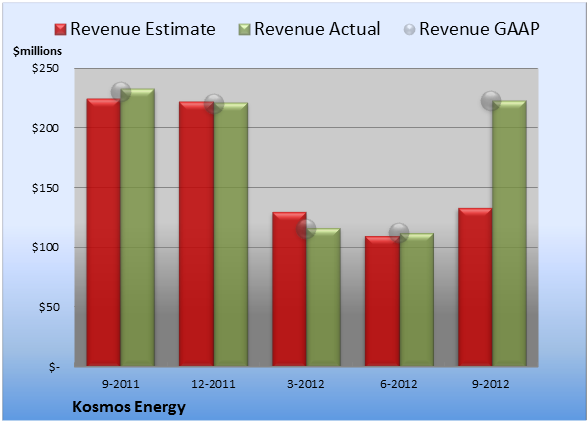This screenshot has height=422, width=588.
Task: Select the red estimate bar for 3-2012
Action: pyautogui.click(x=289, y=289)
